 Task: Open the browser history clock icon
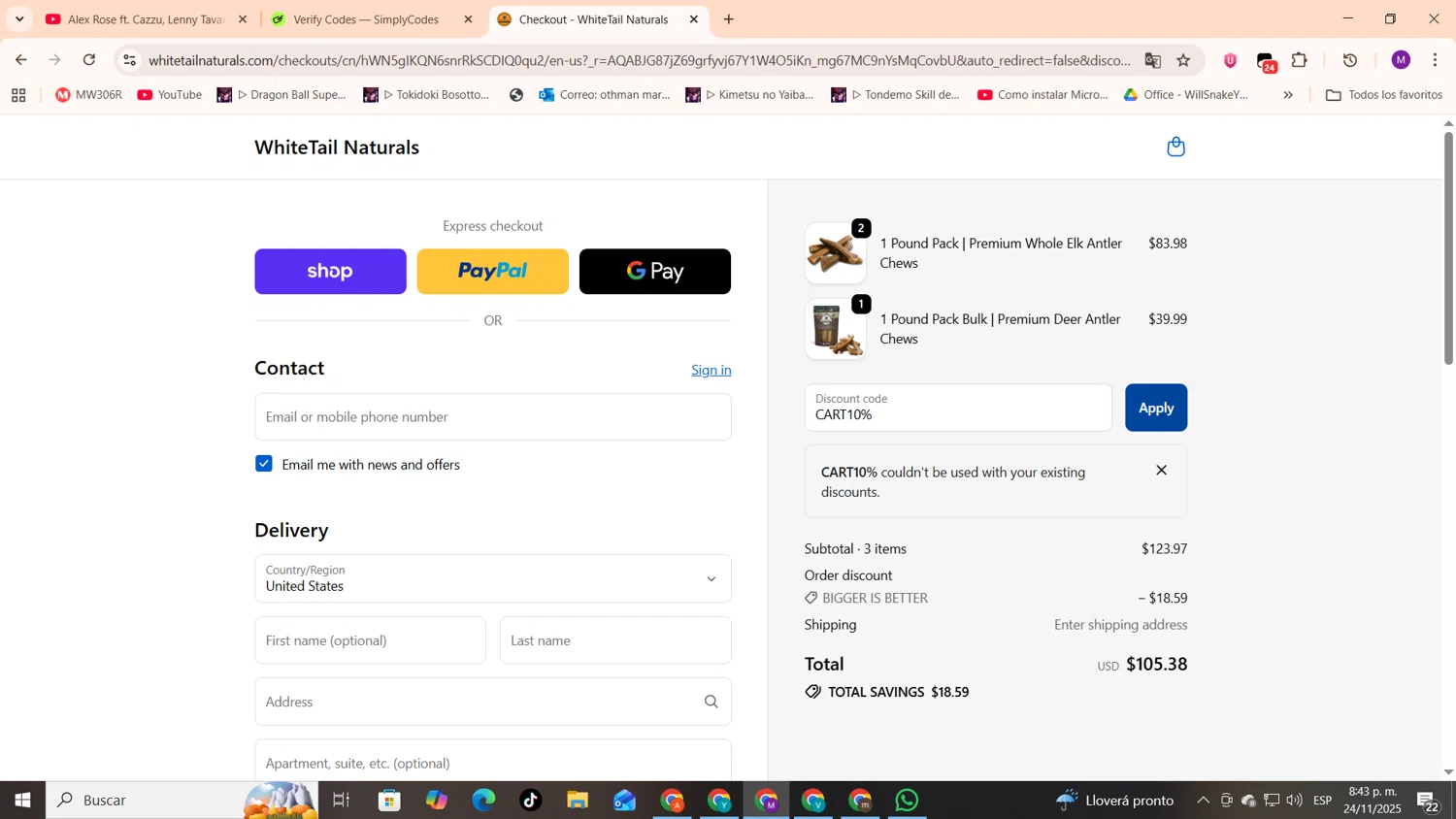point(1350,60)
